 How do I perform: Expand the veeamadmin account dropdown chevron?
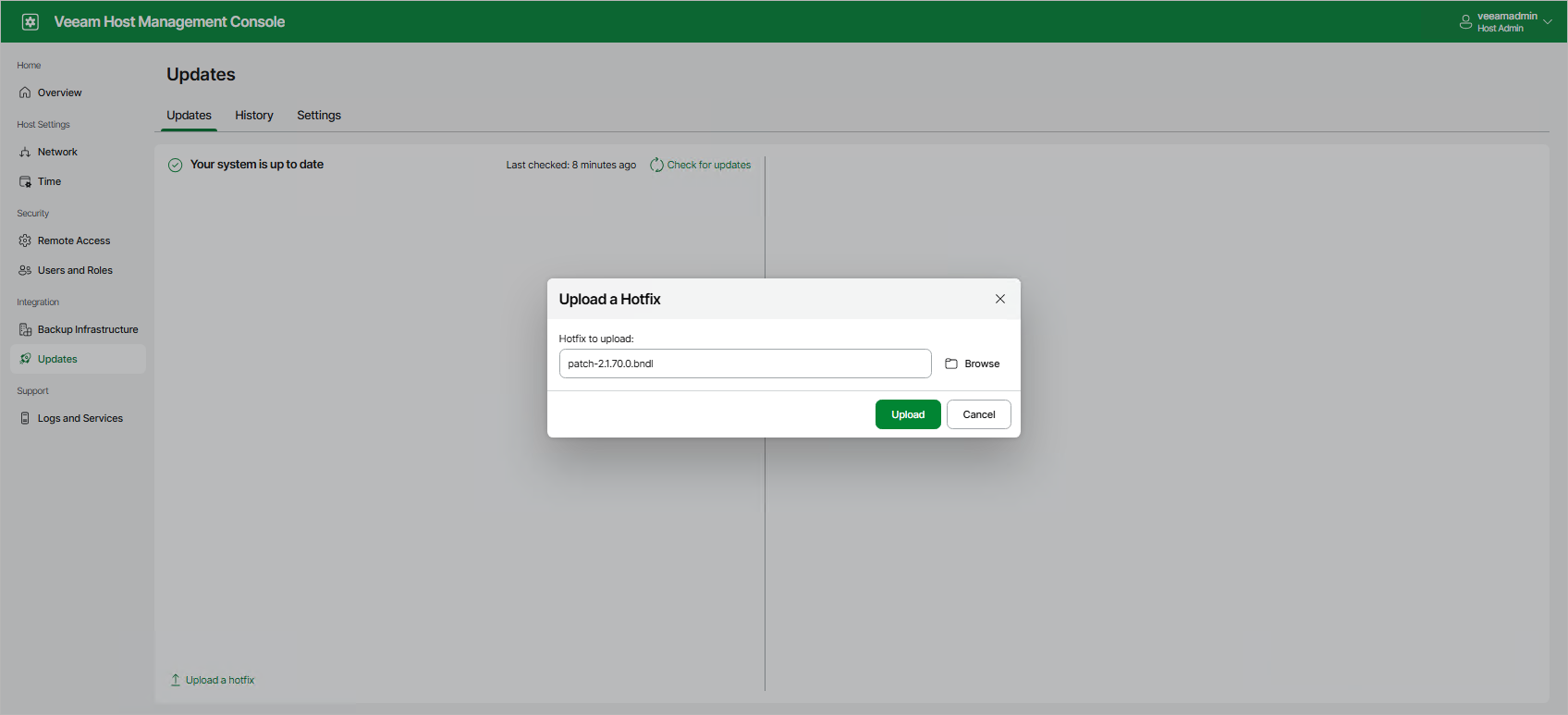[x=1548, y=22]
